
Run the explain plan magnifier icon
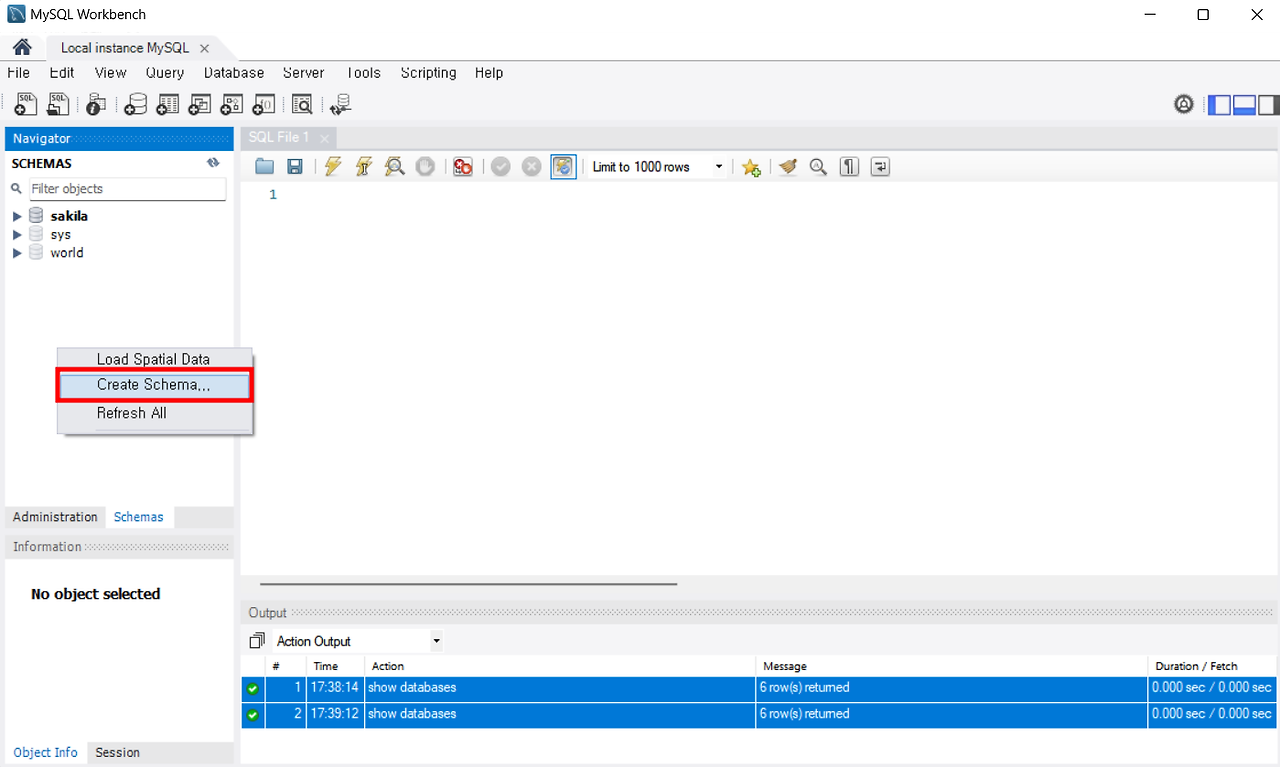click(395, 167)
